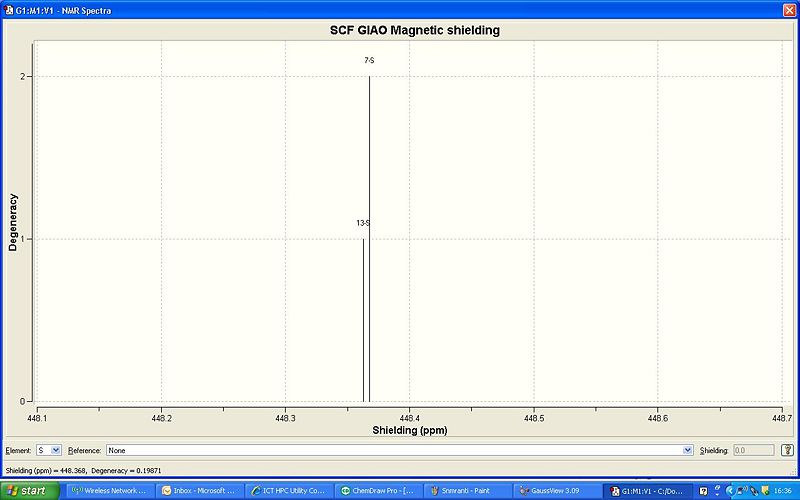Click the 448.7 axis tick label
Image resolution: width=800 pixels, height=500 pixels.
[782, 418]
